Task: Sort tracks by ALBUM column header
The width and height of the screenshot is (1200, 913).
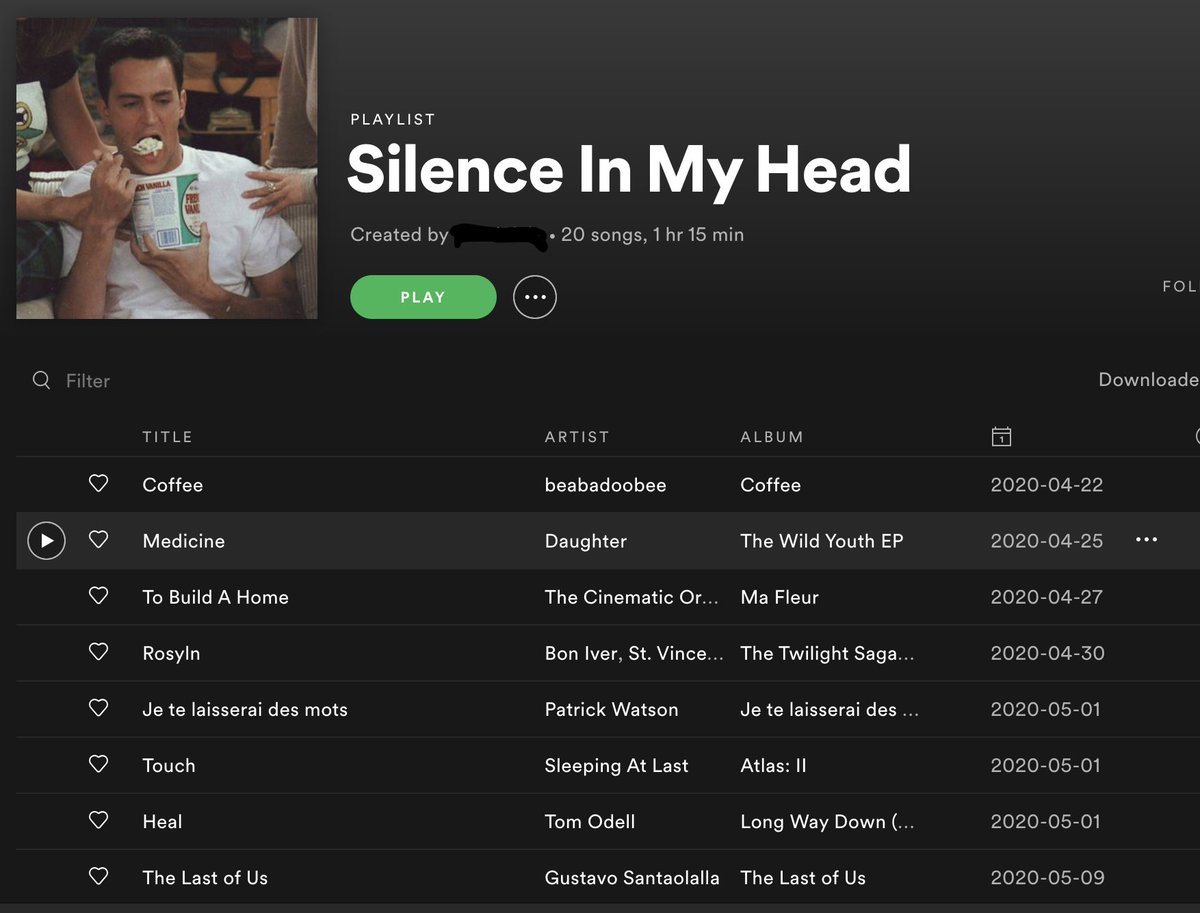Action: pos(772,437)
